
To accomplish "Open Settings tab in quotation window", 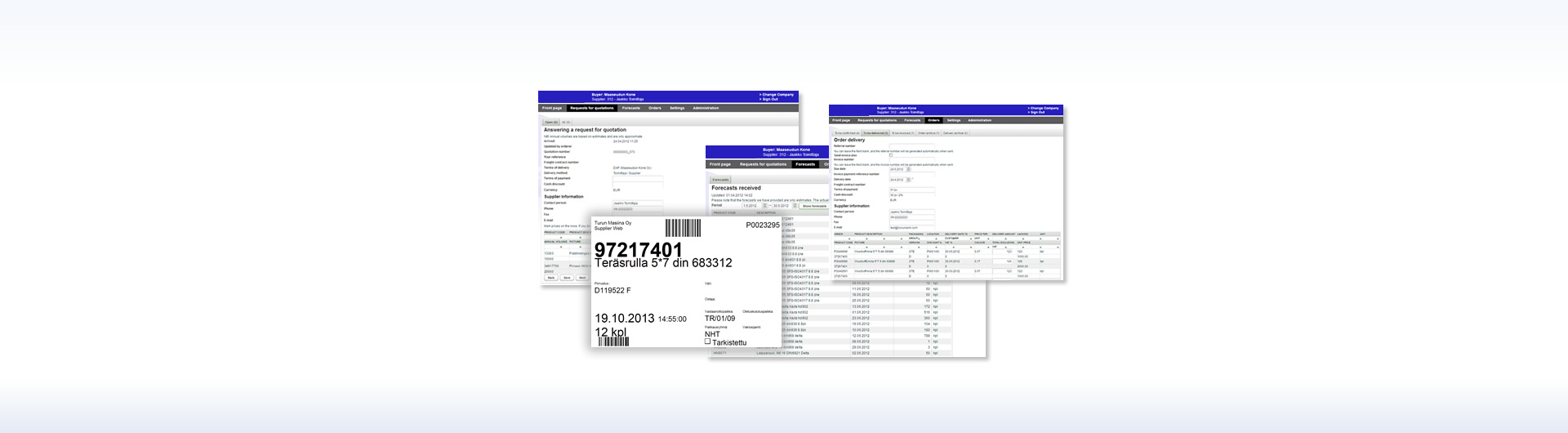I will pyautogui.click(x=677, y=108).
